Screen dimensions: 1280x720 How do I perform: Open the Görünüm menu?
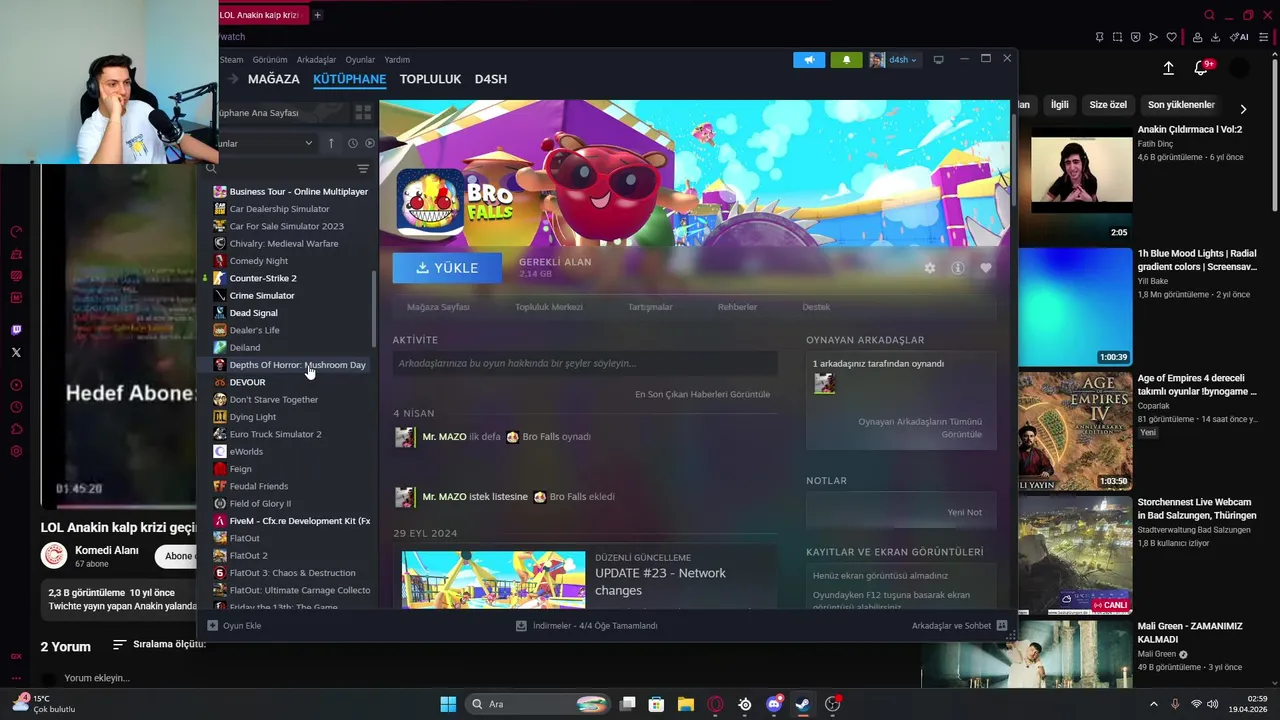270,60
